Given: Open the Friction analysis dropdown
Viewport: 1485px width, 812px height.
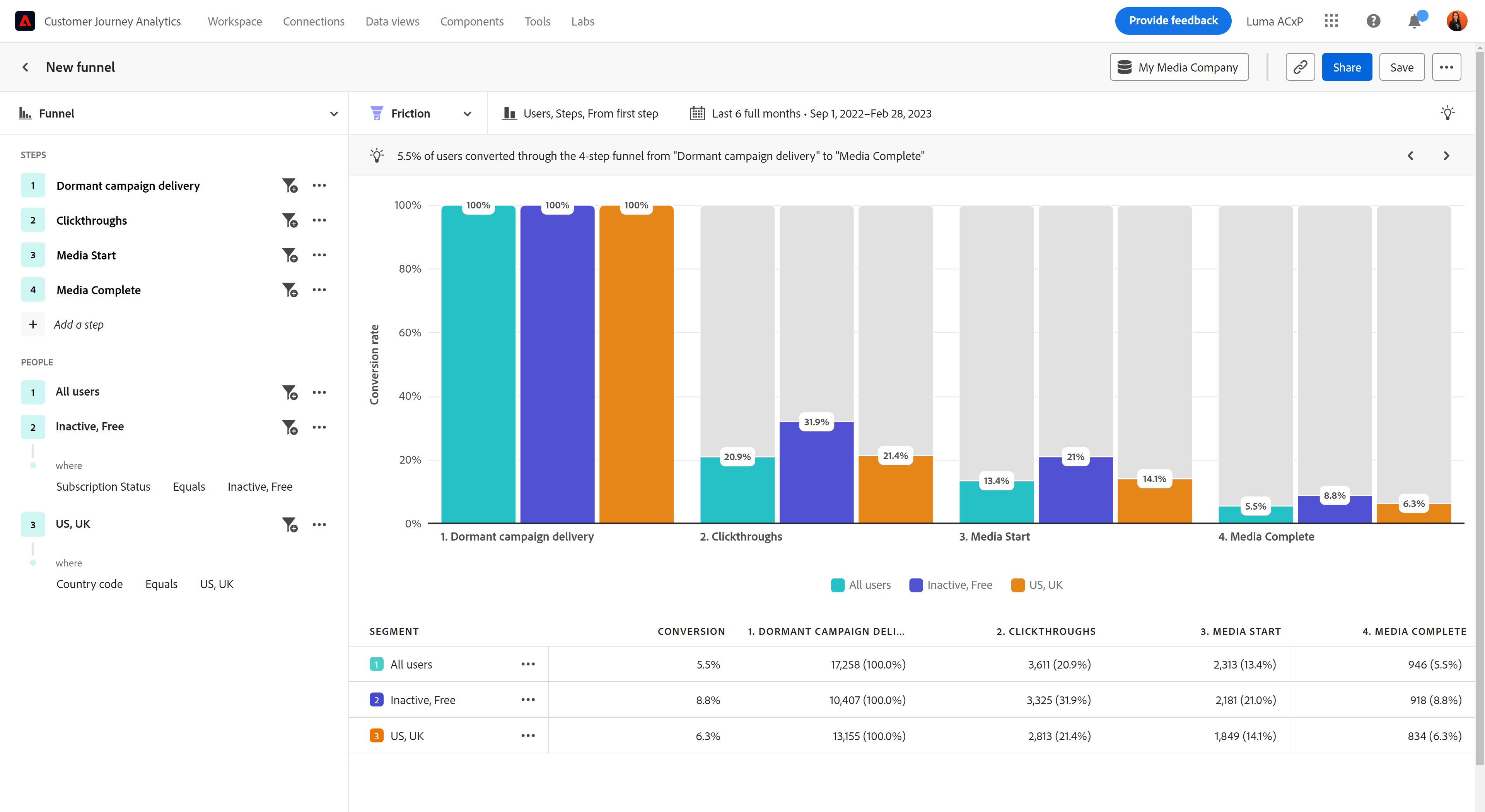Looking at the screenshot, I should [421, 114].
